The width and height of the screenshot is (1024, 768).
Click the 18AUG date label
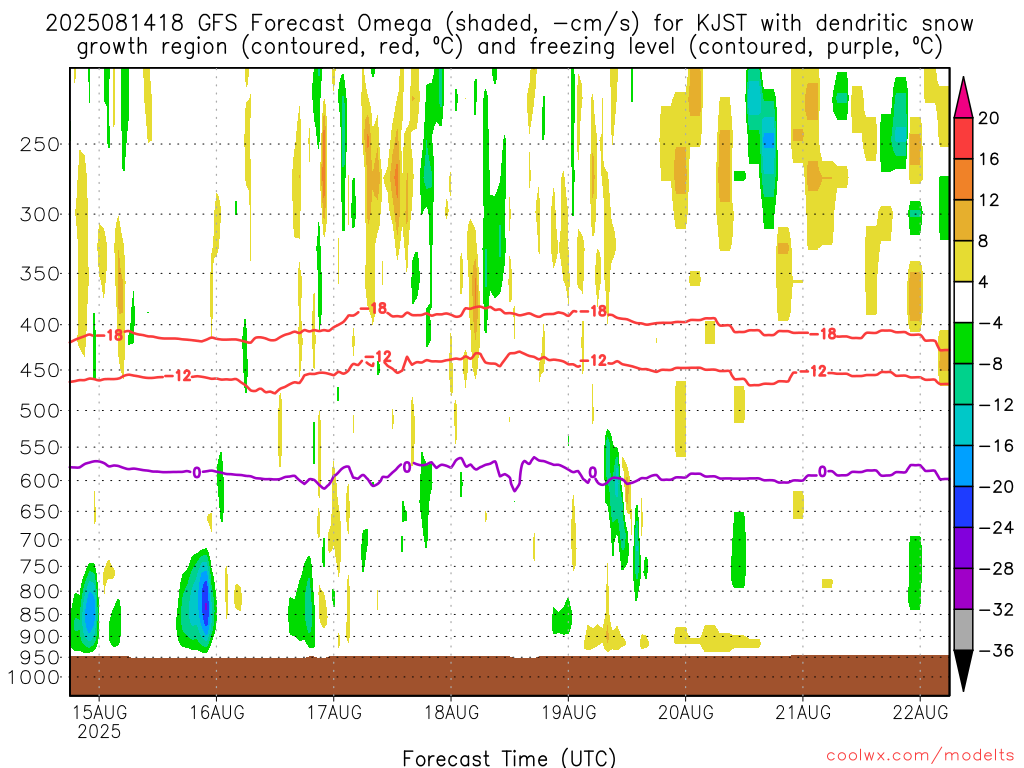[451, 712]
